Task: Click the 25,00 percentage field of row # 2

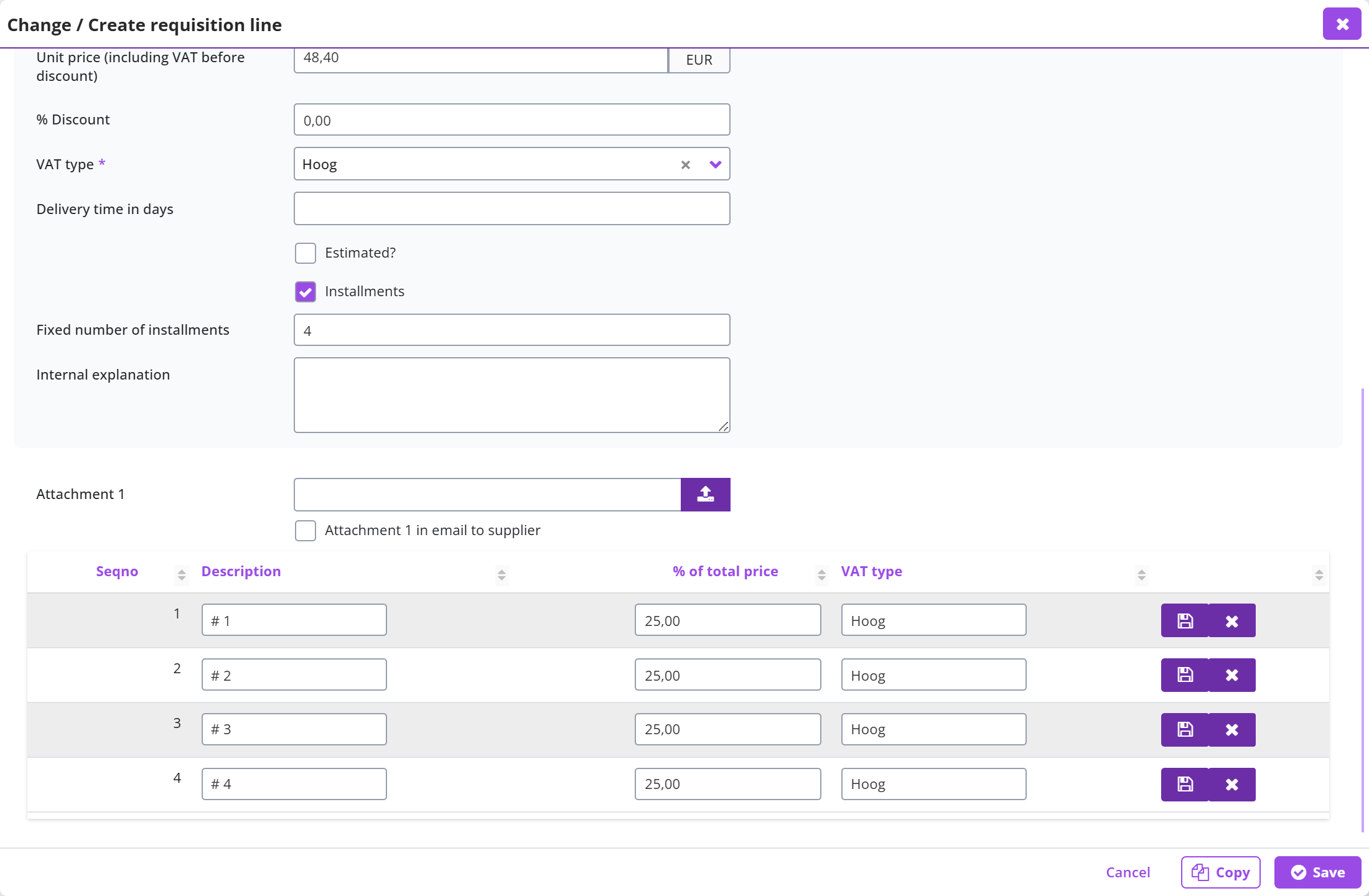Action: click(727, 674)
